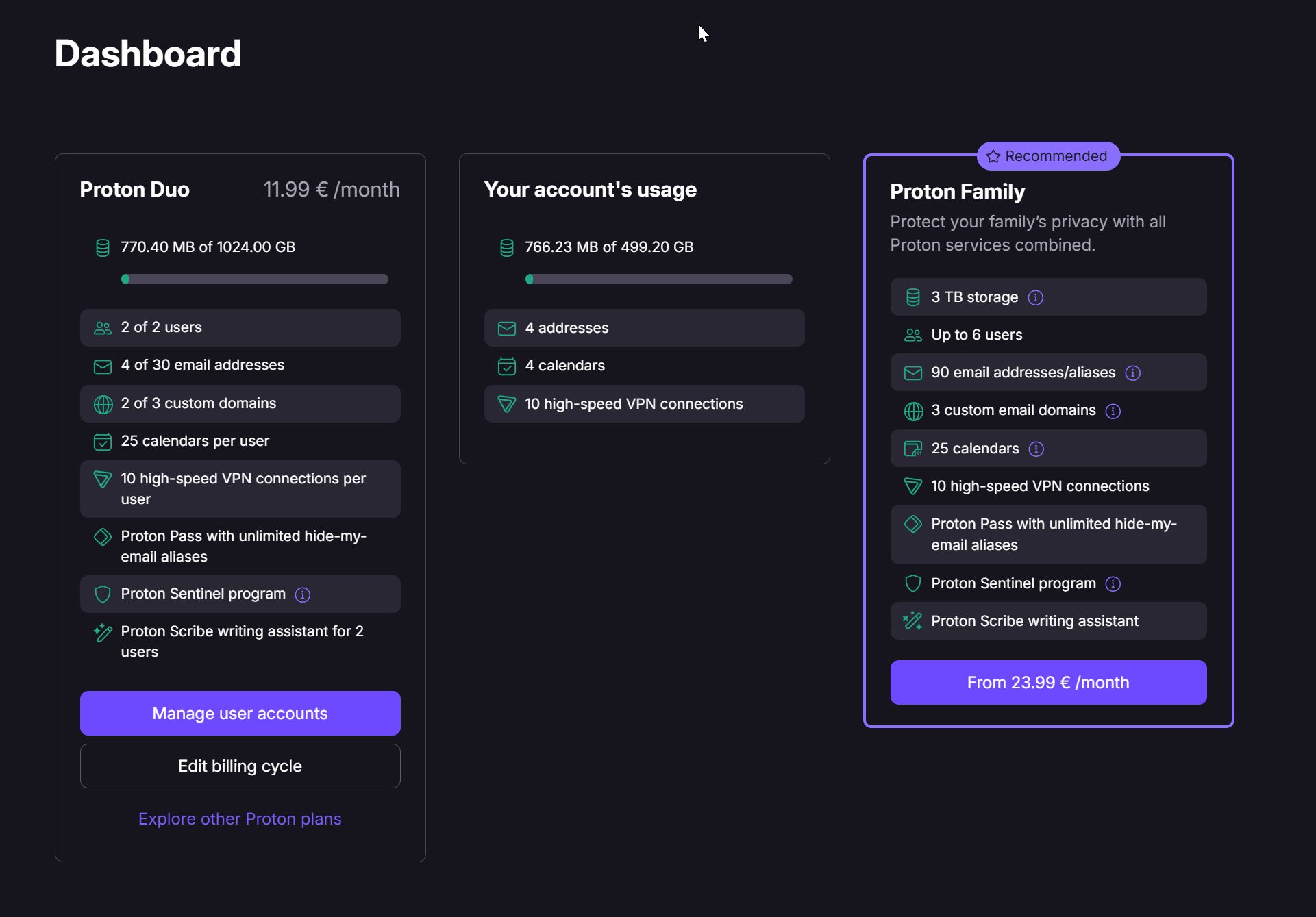The width and height of the screenshot is (1316, 917).
Task: Click calendar icon beside 25 calendars per user
Action: click(x=103, y=442)
